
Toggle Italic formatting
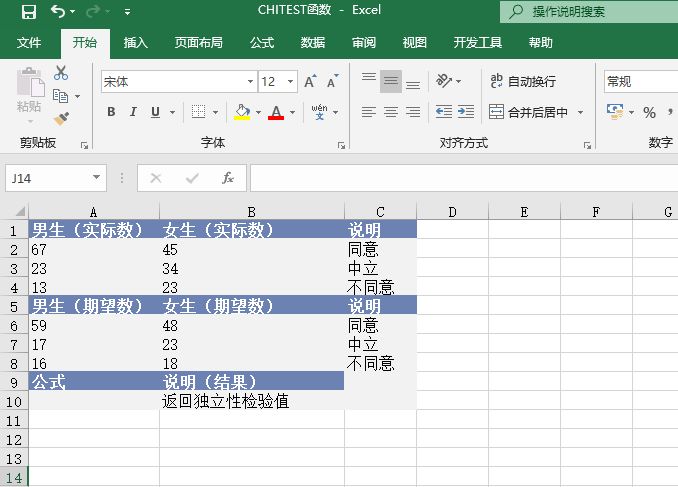point(134,112)
